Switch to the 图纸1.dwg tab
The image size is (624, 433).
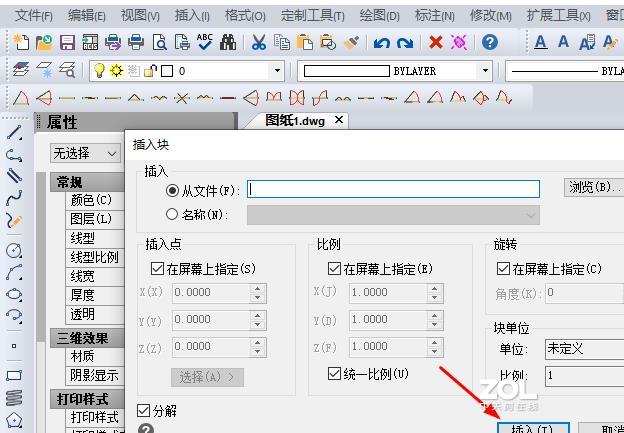(x=295, y=120)
